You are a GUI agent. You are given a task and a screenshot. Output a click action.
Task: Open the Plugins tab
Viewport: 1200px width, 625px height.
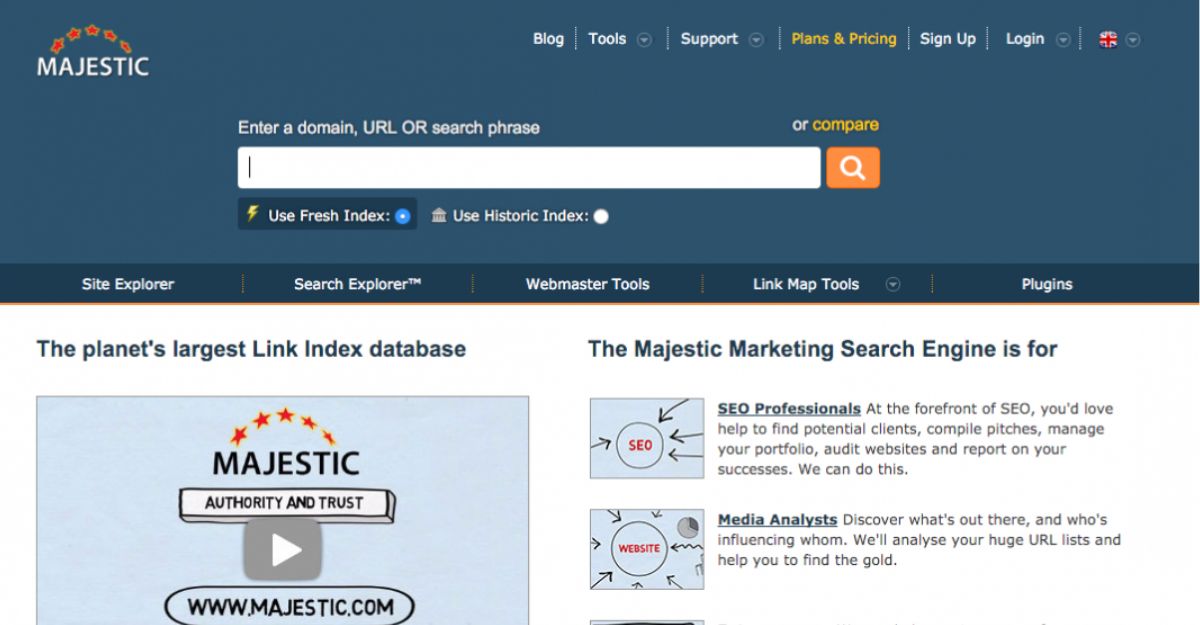pyautogui.click(x=1047, y=284)
